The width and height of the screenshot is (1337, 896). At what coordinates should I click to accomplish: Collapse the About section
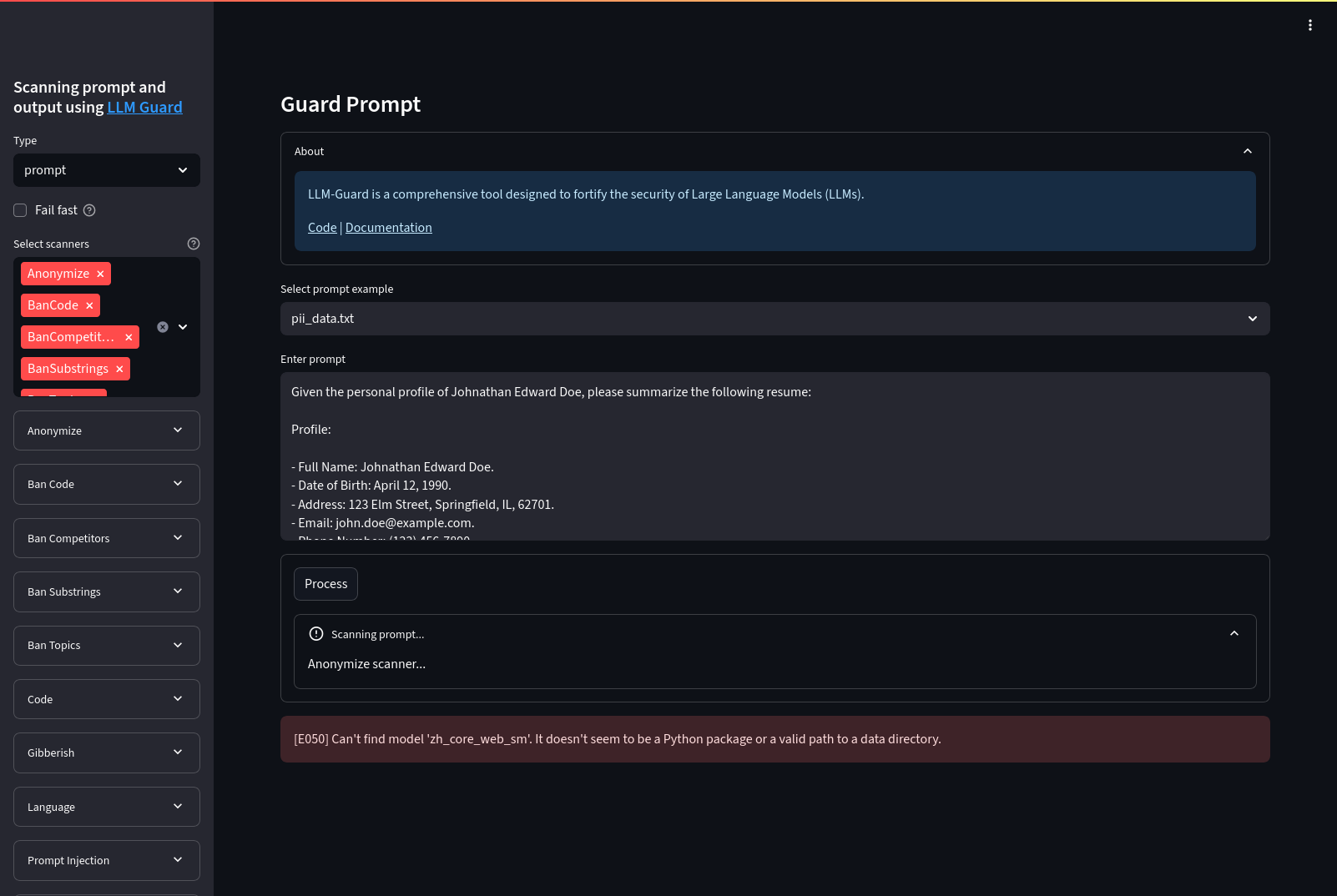1248,151
